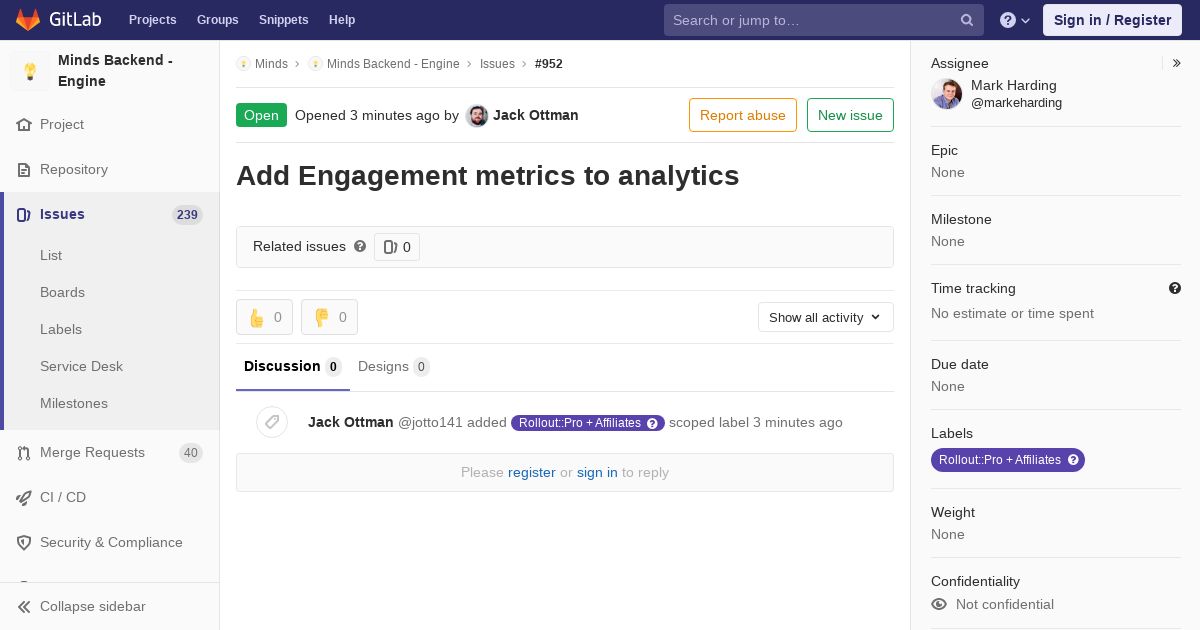Give a thumbs down reaction

(x=329, y=317)
